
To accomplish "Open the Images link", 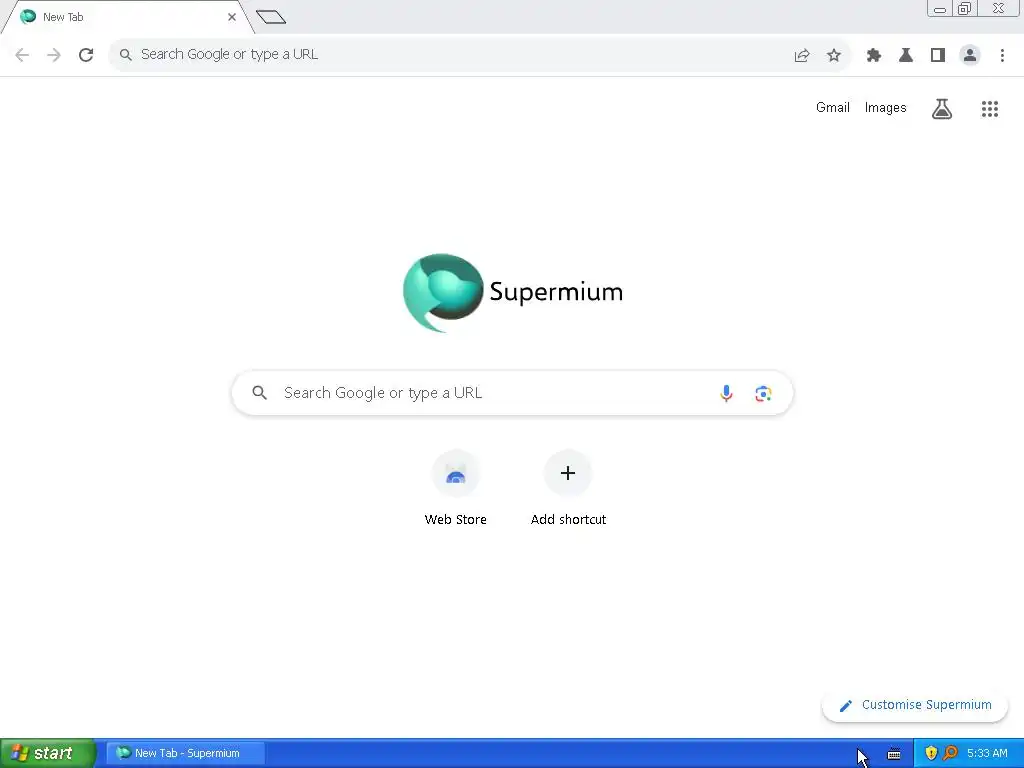I will click(885, 108).
